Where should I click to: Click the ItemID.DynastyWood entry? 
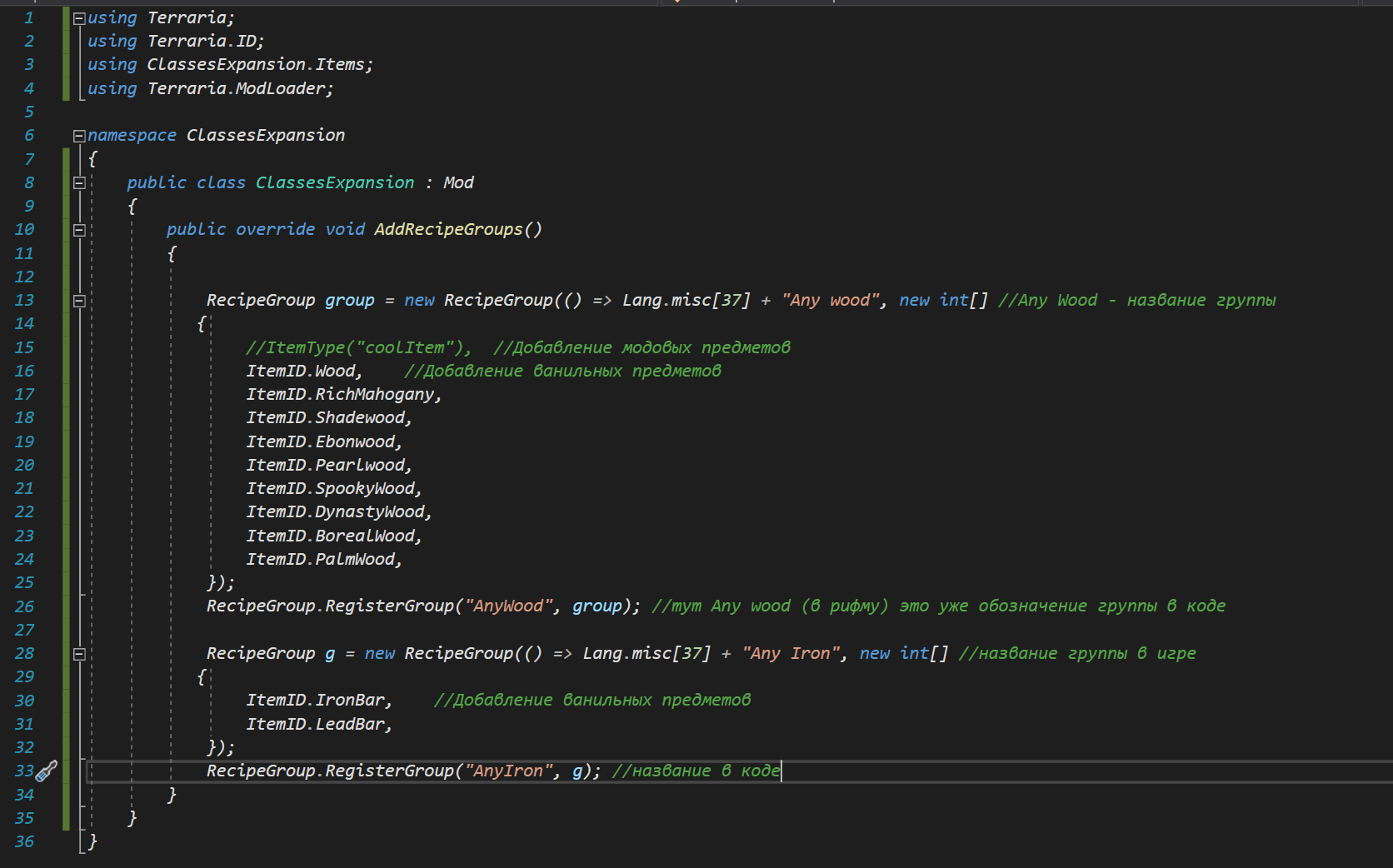pyautogui.click(x=339, y=511)
